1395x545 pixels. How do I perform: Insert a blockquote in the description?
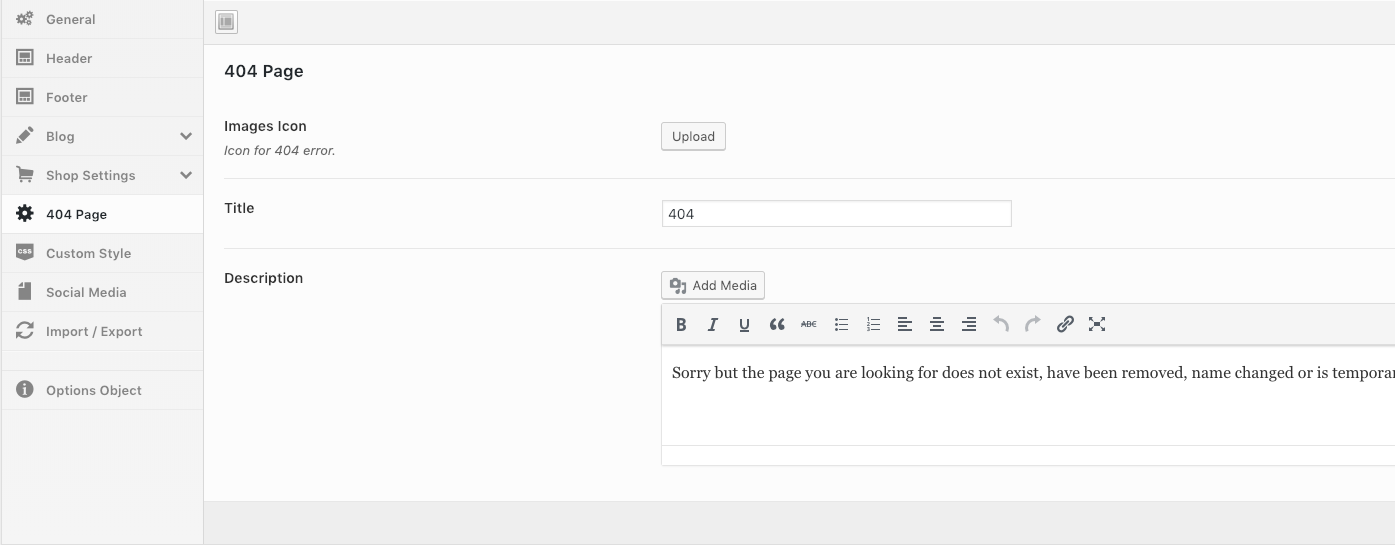point(777,324)
